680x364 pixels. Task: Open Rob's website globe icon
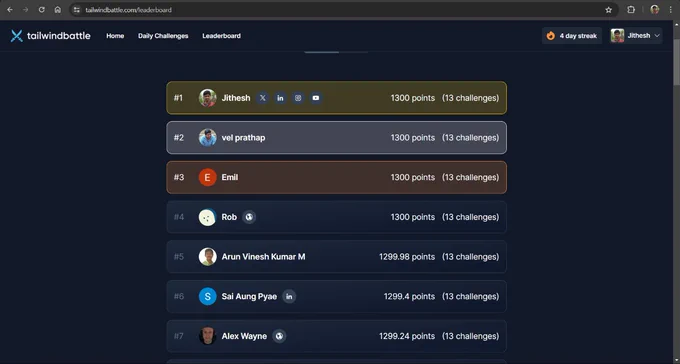[x=249, y=217]
